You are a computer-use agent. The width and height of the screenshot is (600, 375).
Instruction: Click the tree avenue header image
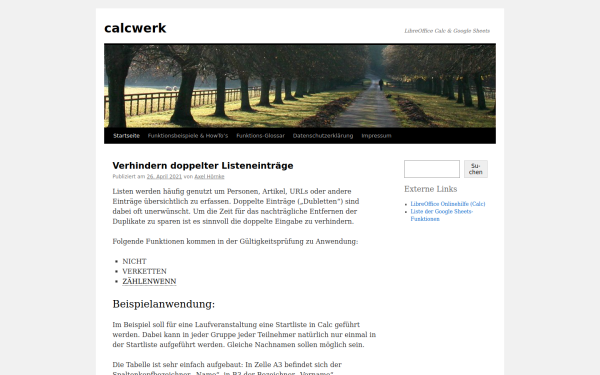click(x=300, y=86)
